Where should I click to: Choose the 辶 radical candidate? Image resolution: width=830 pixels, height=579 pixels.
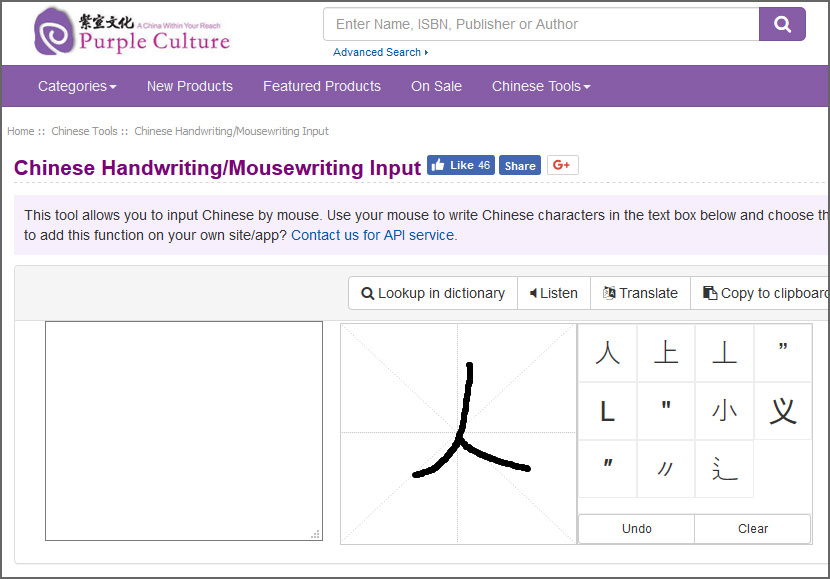[724, 469]
